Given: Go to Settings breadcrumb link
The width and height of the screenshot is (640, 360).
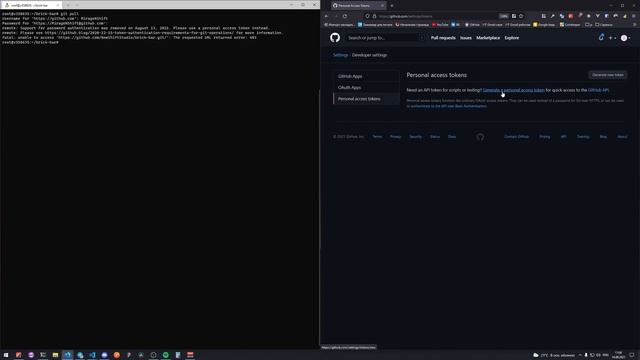Looking at the screenshot, I should 340,55.
